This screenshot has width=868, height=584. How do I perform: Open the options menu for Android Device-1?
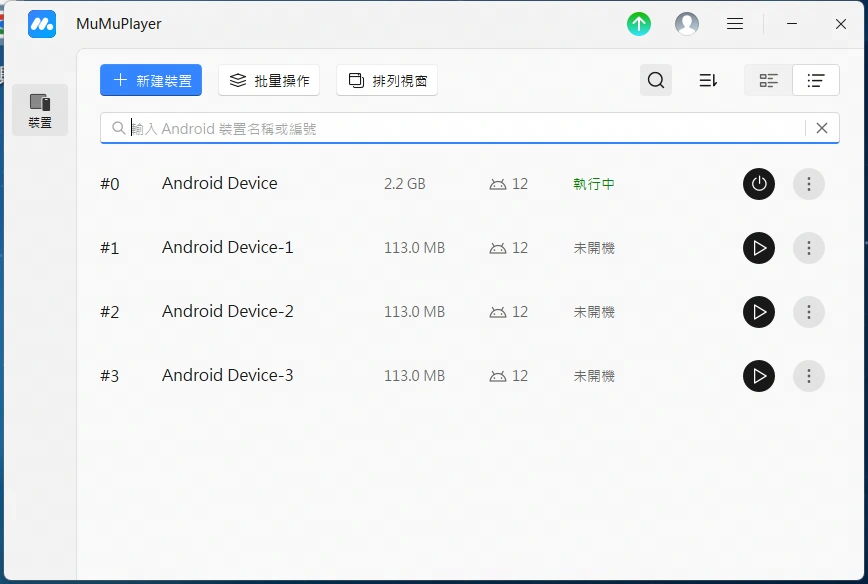[809, 248]
